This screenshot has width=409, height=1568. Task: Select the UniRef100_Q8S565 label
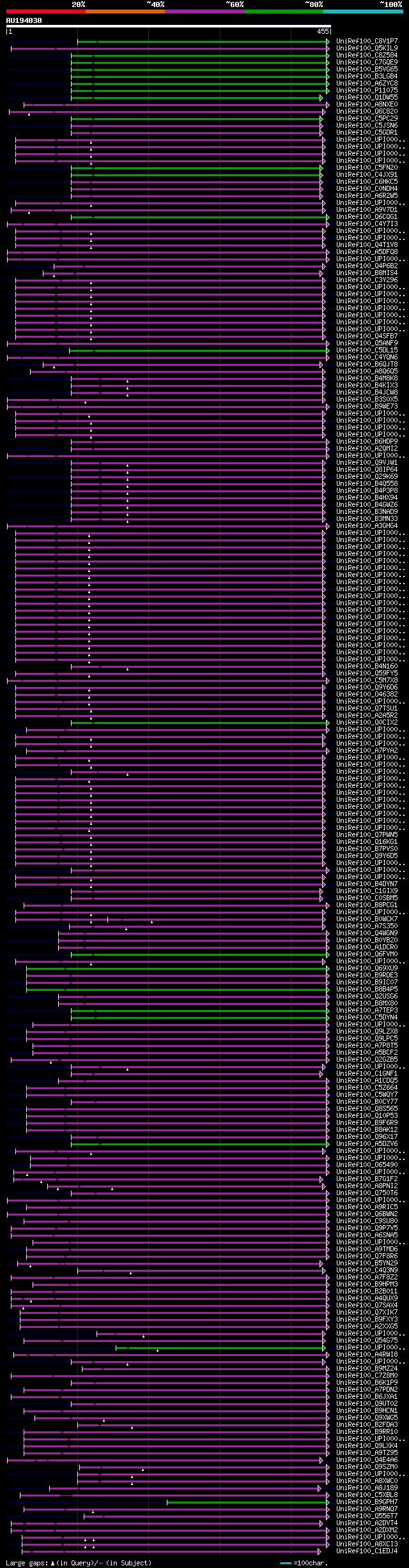point(367,1108)
